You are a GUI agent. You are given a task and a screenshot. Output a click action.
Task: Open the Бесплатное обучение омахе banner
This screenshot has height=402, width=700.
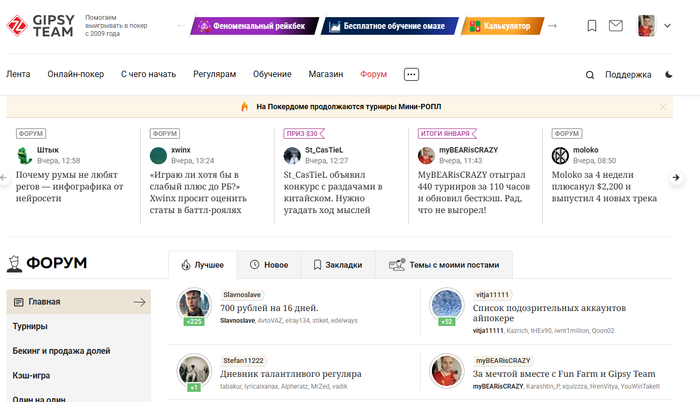389,26
